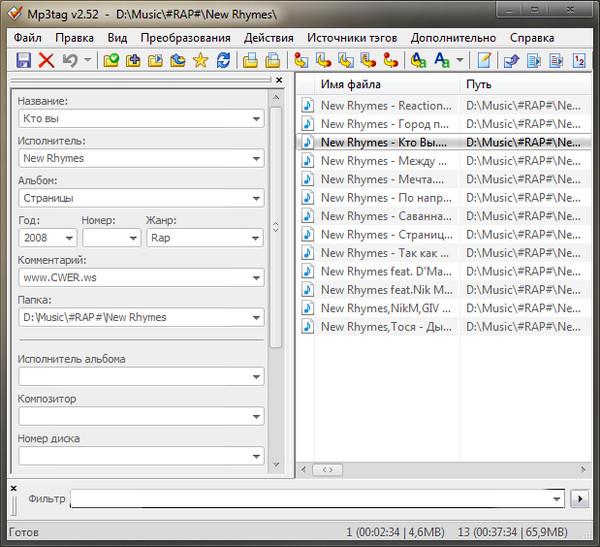This screenshot has height=547, width=600.
Task: Click the Save tag floppy disk icon
Action: click(x=23, y=61)
